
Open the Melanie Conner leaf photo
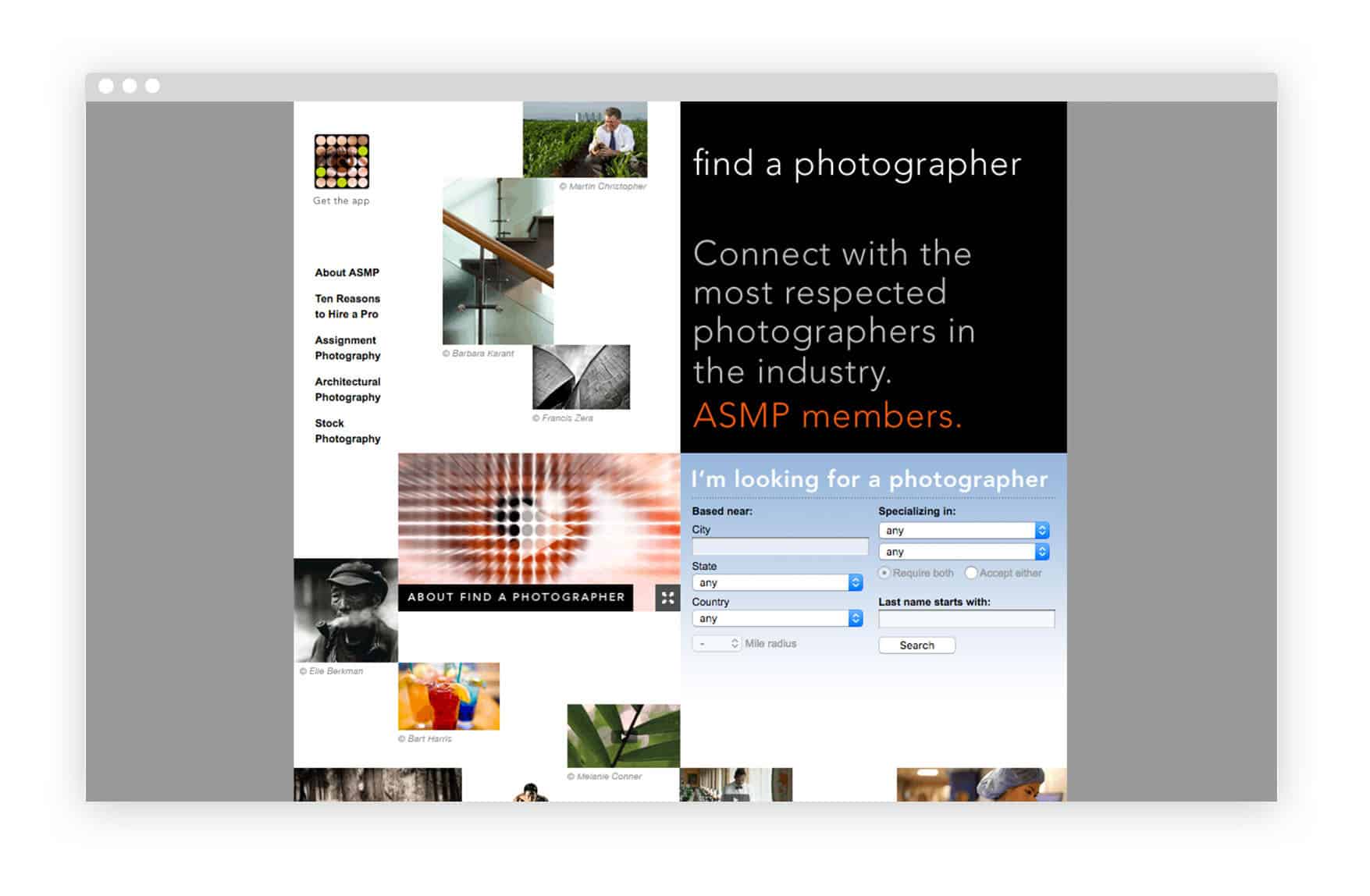[x=624, y=736]
